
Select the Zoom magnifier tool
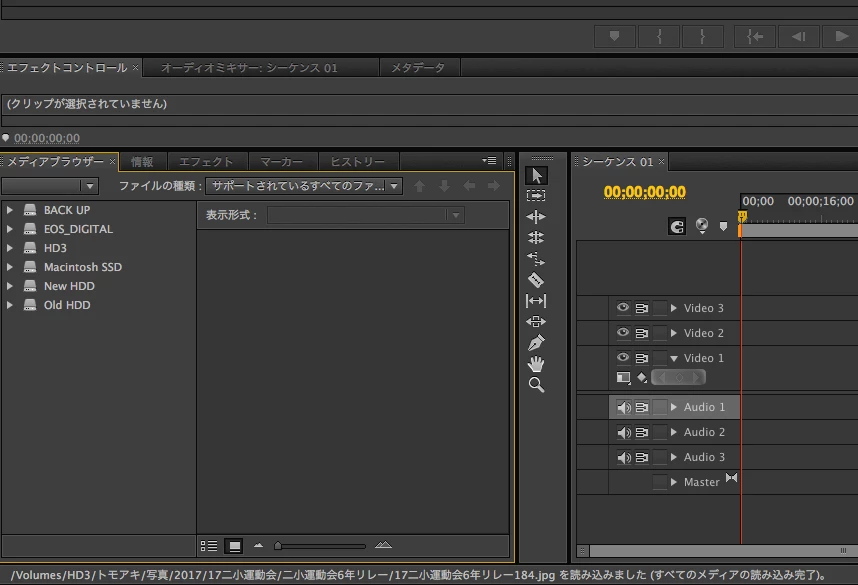click(x=536, y=385)
